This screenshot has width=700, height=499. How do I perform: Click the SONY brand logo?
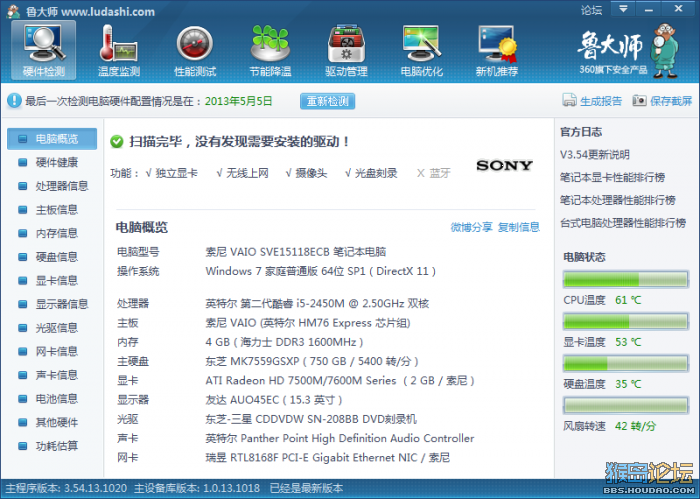(504, 166)
